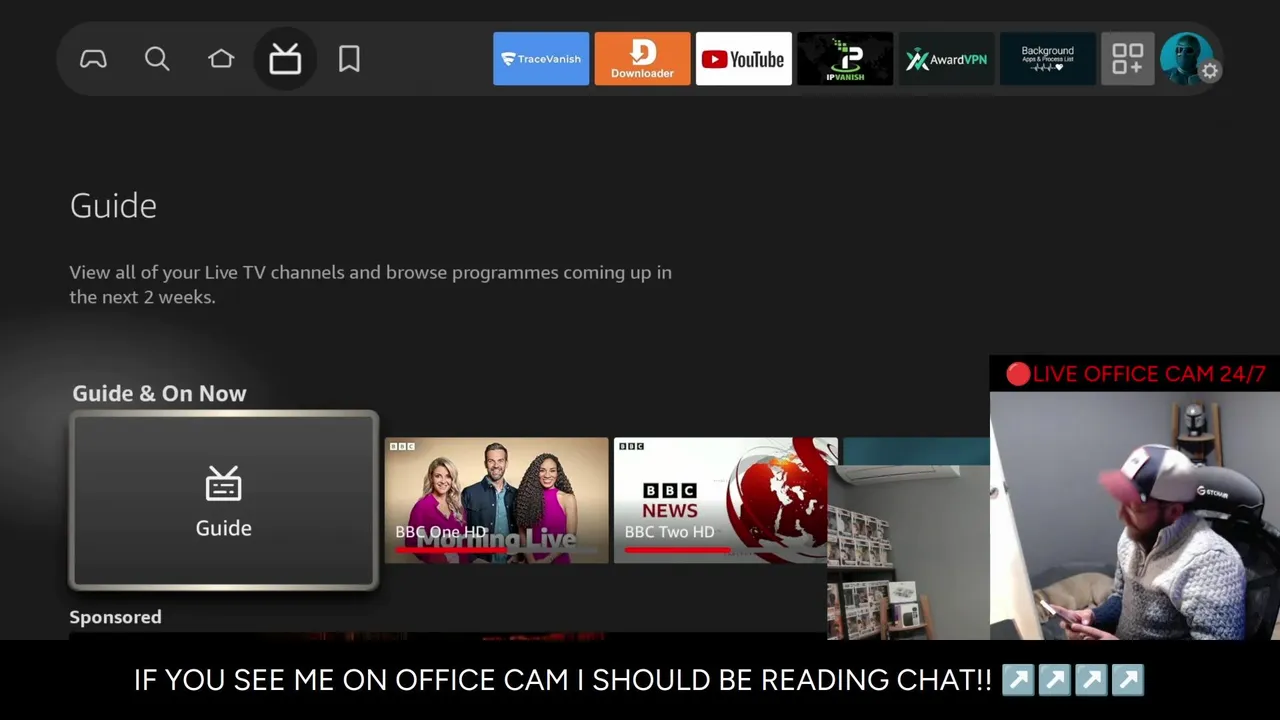Open the all apps grid icon
This screenshot has height=720, width=1280.
click(x=1127, y=59)
